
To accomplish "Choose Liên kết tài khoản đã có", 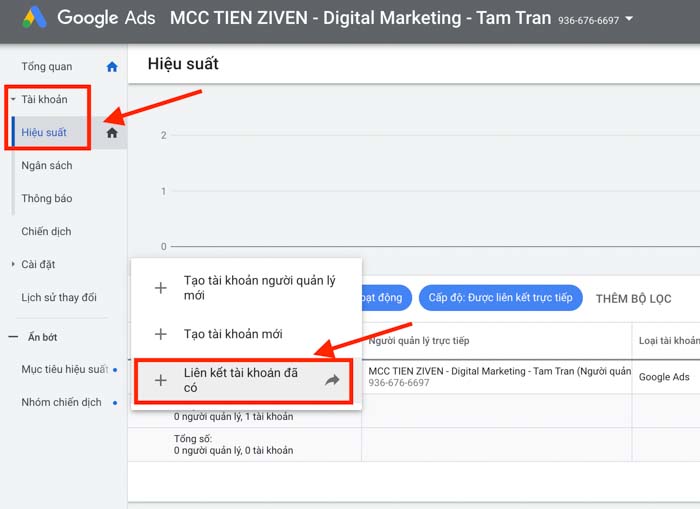I will point(244,380).
